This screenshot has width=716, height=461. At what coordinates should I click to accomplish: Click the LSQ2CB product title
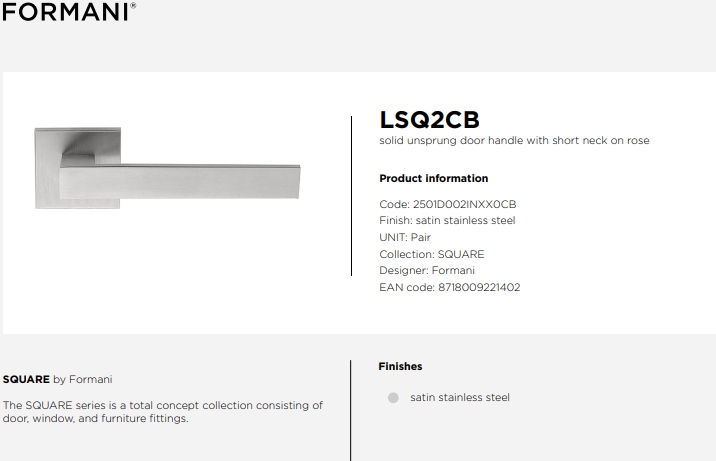click(429, 120)
